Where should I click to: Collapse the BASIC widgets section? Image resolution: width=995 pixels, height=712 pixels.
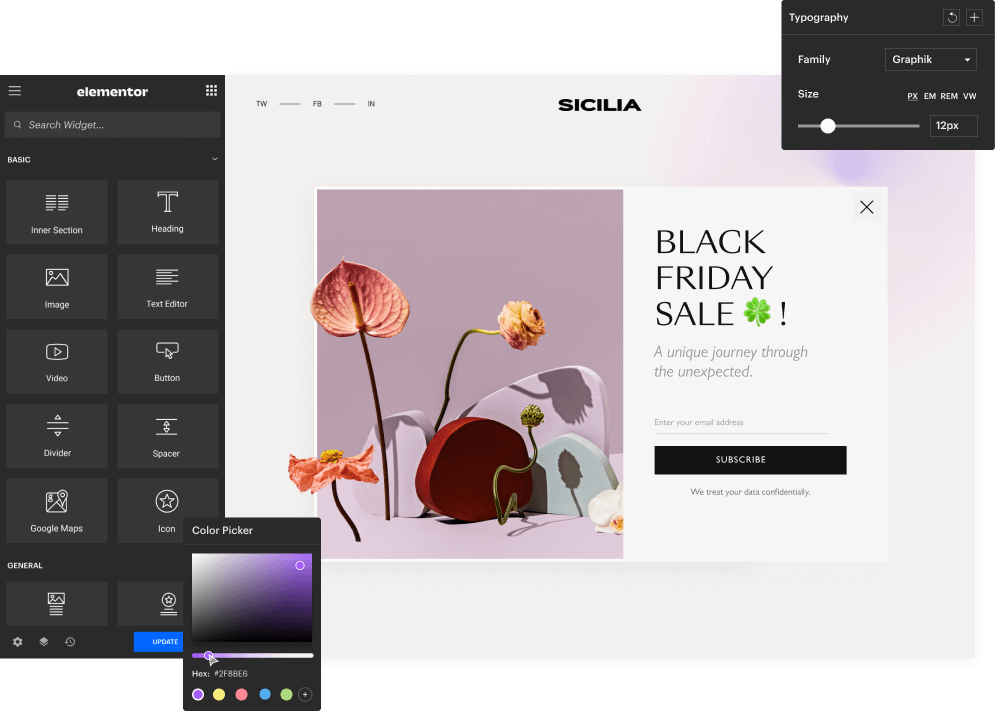214,159
